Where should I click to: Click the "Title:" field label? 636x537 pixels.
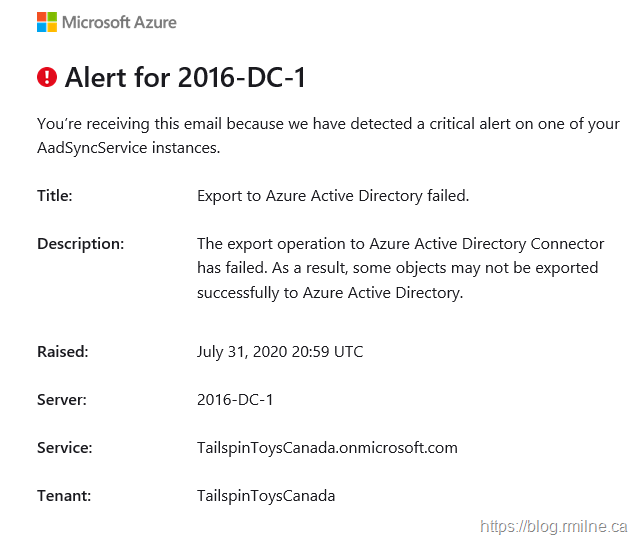(55, 196)
